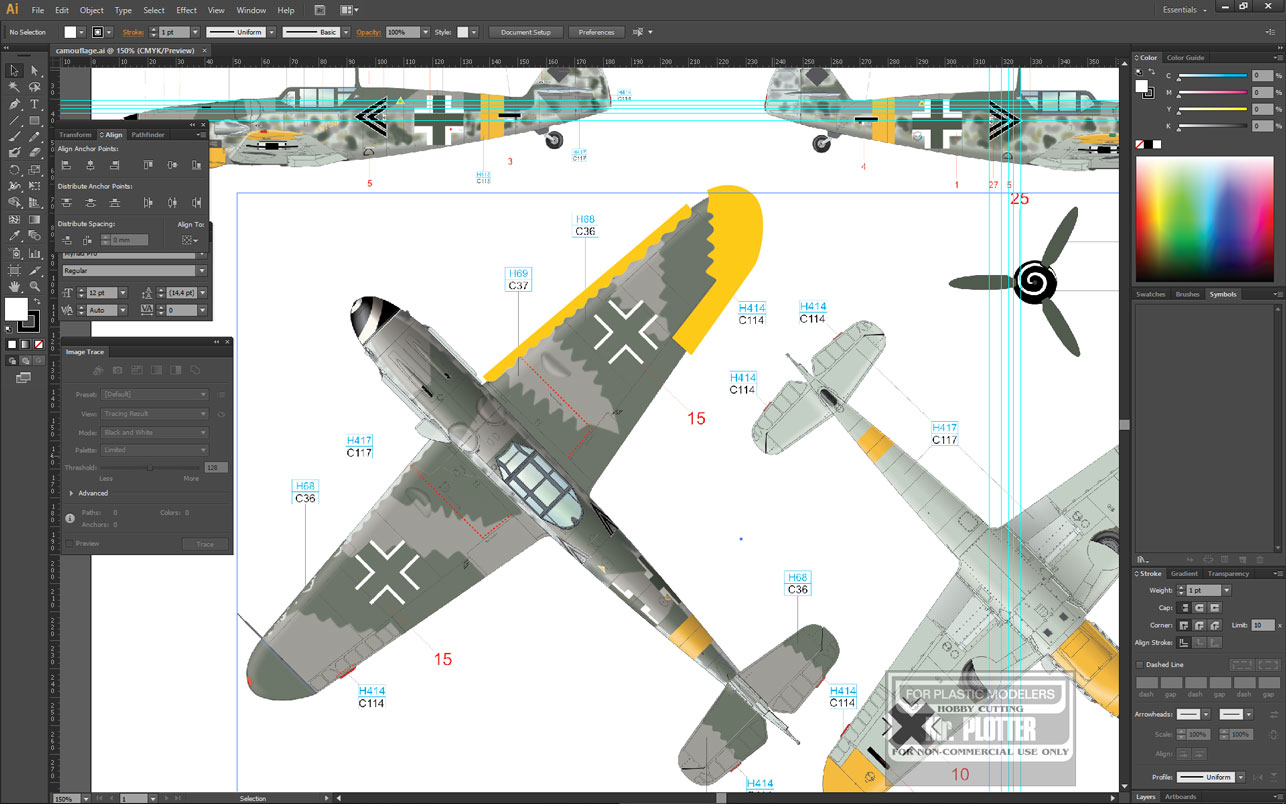
Task: Select the Rotate tool
Action: (15, 171)
